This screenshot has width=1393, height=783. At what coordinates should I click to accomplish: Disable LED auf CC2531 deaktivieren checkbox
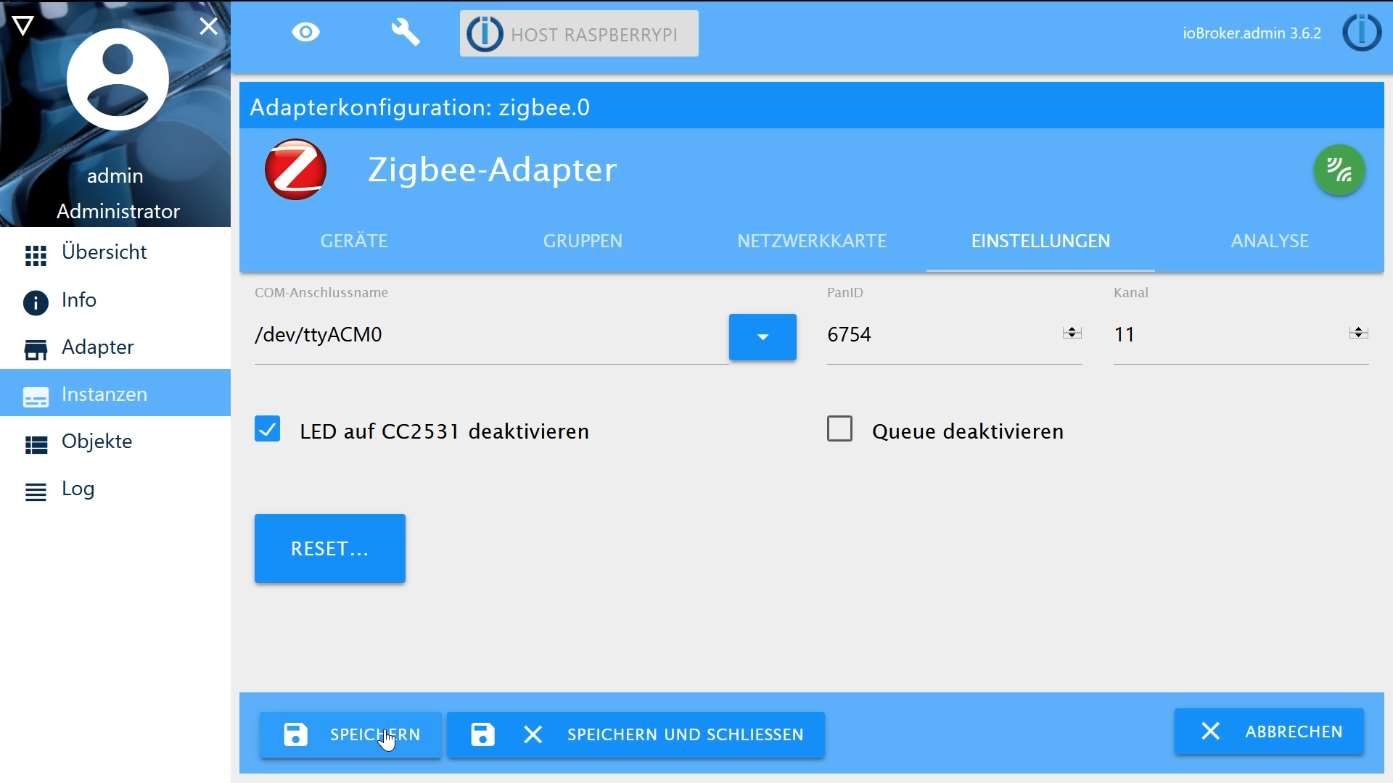tap(267, 430)
